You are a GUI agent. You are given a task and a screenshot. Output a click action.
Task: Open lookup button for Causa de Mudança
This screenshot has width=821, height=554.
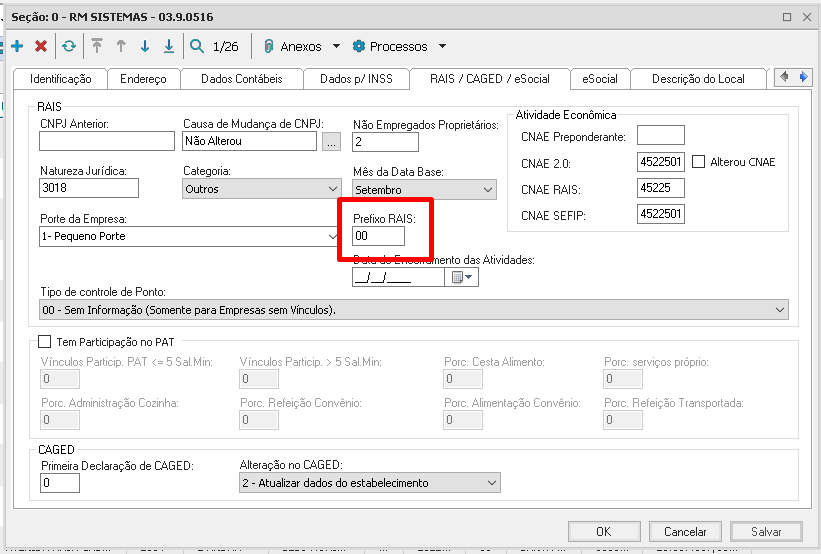(x=331, y=141)
